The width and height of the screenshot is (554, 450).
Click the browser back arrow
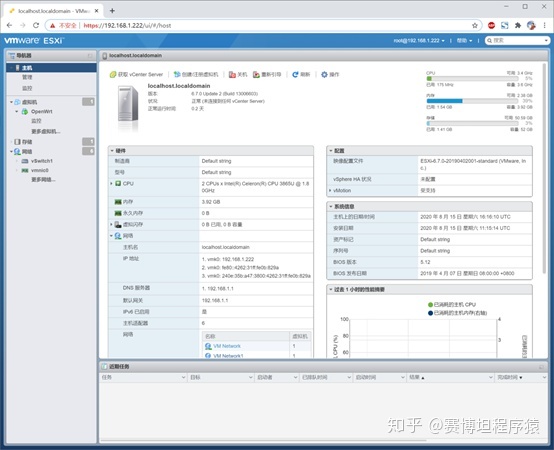tap(10, 25)
